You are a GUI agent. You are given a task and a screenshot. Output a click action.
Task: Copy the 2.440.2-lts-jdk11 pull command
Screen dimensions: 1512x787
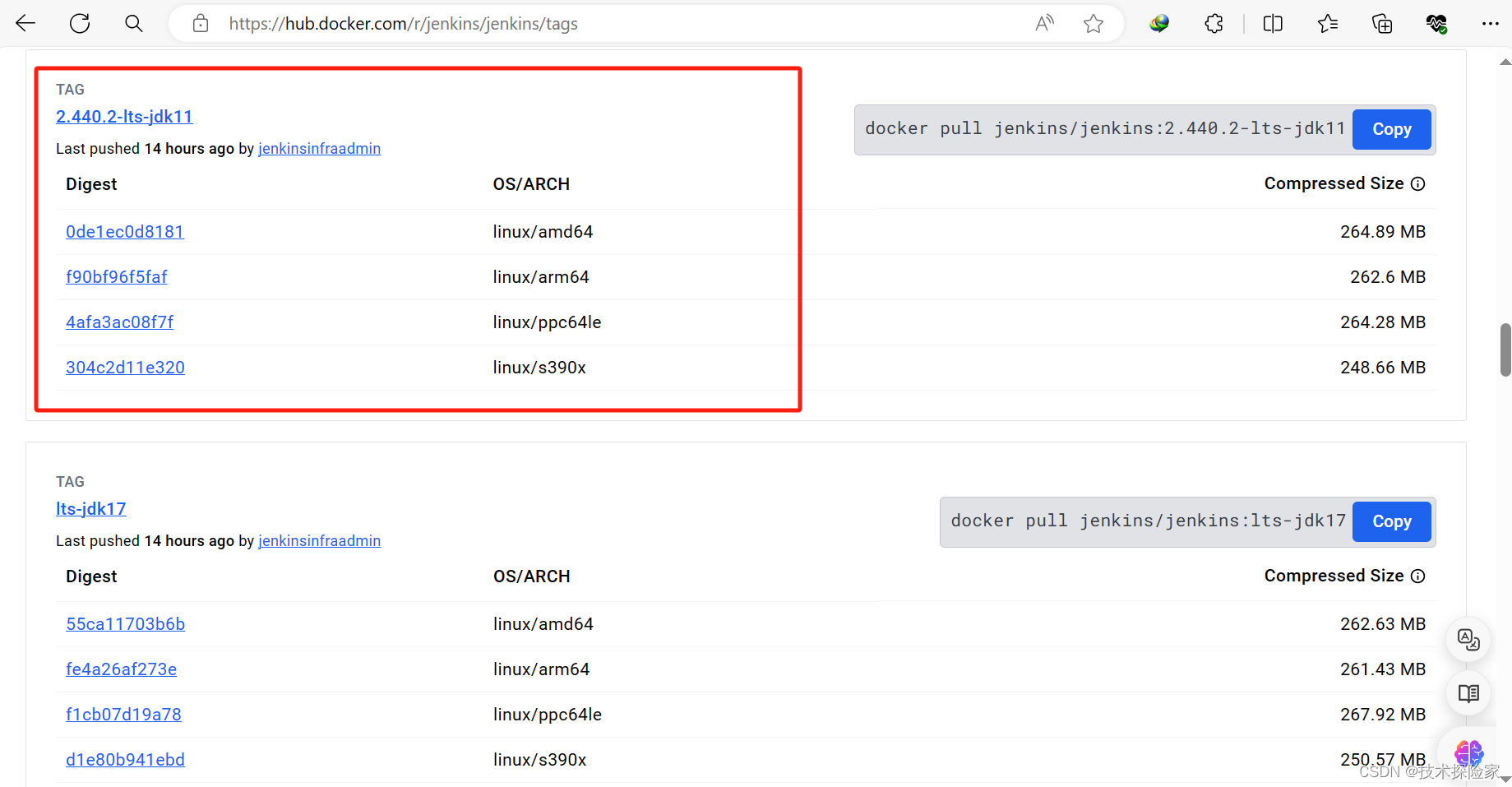pos(1392,129)
